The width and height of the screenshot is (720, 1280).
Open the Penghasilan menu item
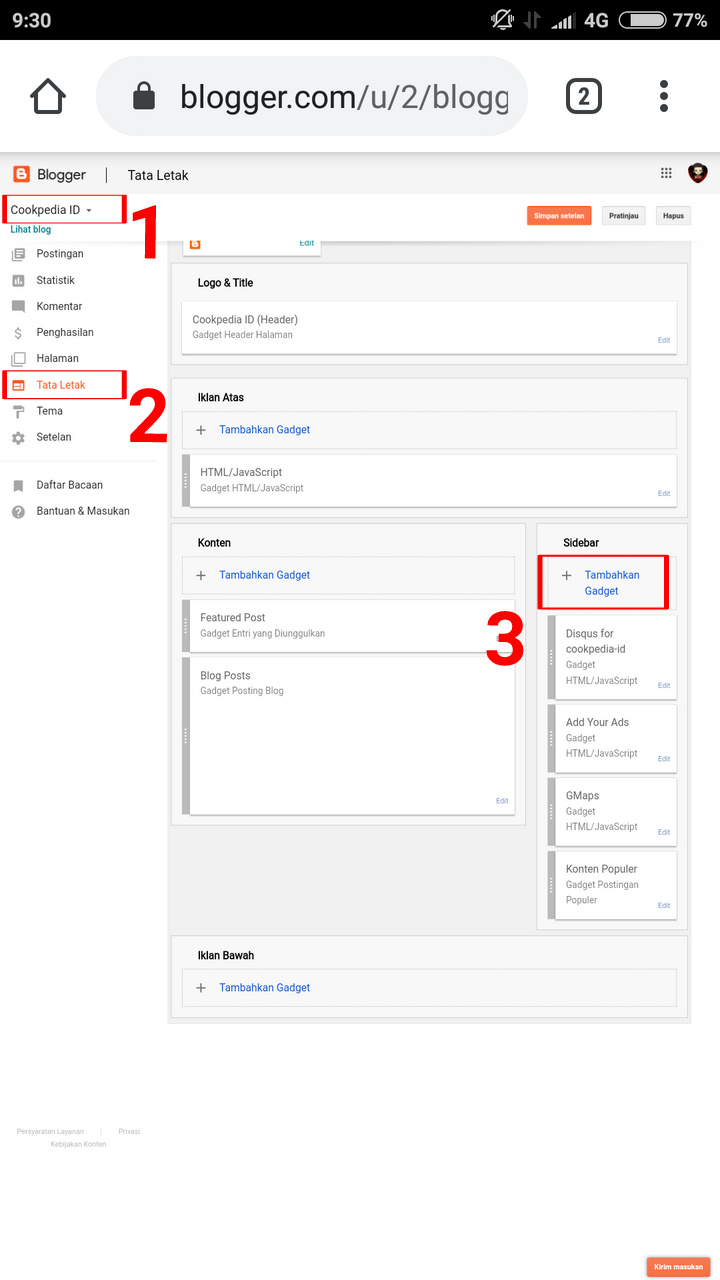(x=65, y=332)
